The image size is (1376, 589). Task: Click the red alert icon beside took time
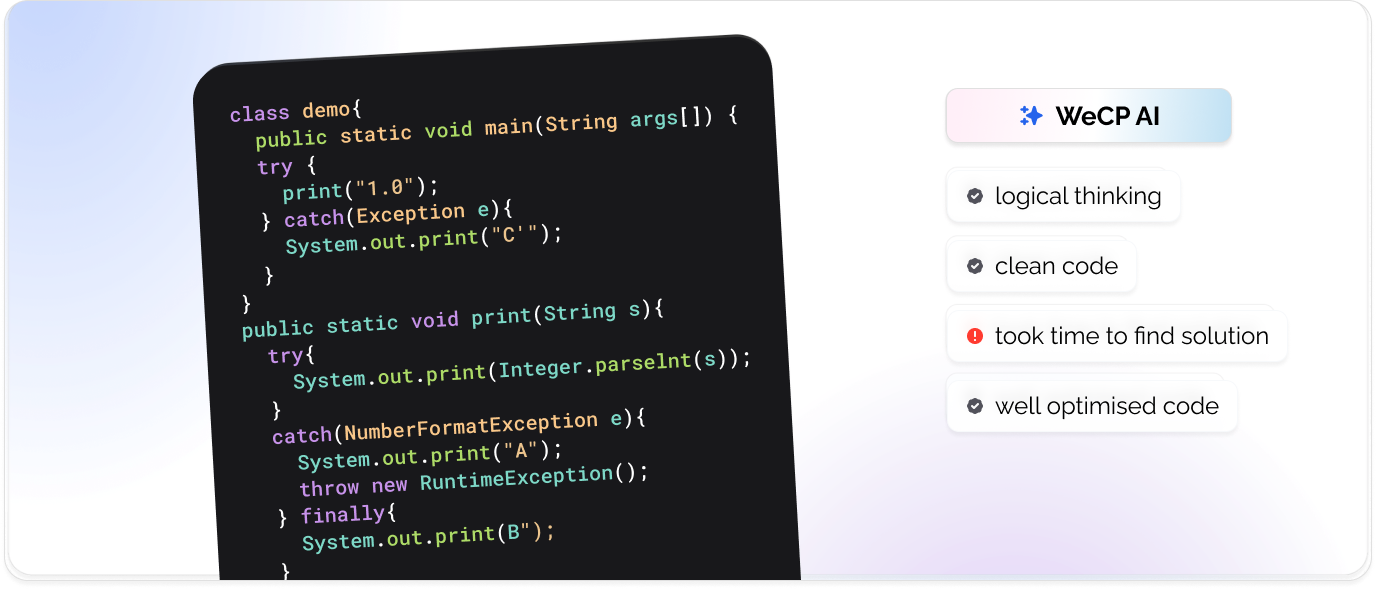click(975, 336)
